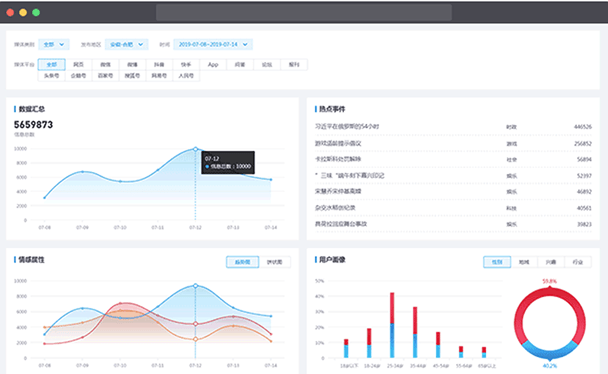Open the 媒体类别 dropdown showing 全部
This screenshot has height=374, width=608.
point(54,45)
